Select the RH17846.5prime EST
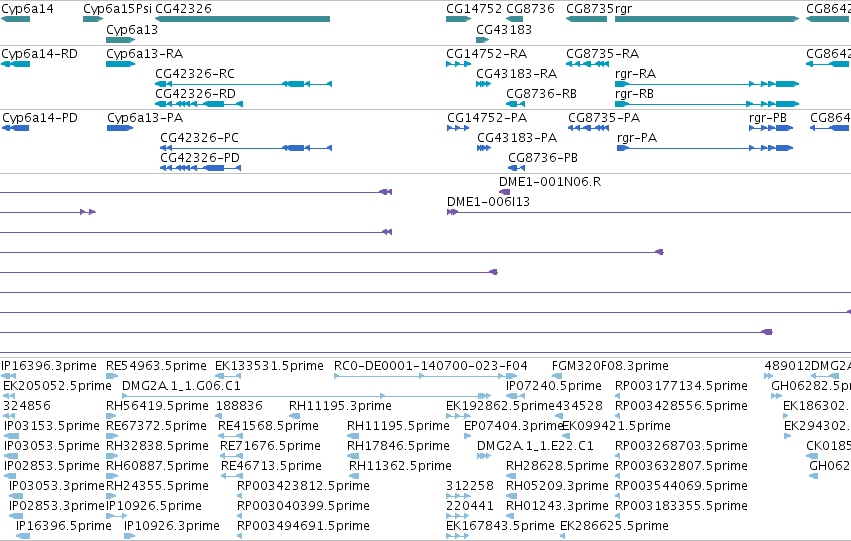 pos(353,456)
